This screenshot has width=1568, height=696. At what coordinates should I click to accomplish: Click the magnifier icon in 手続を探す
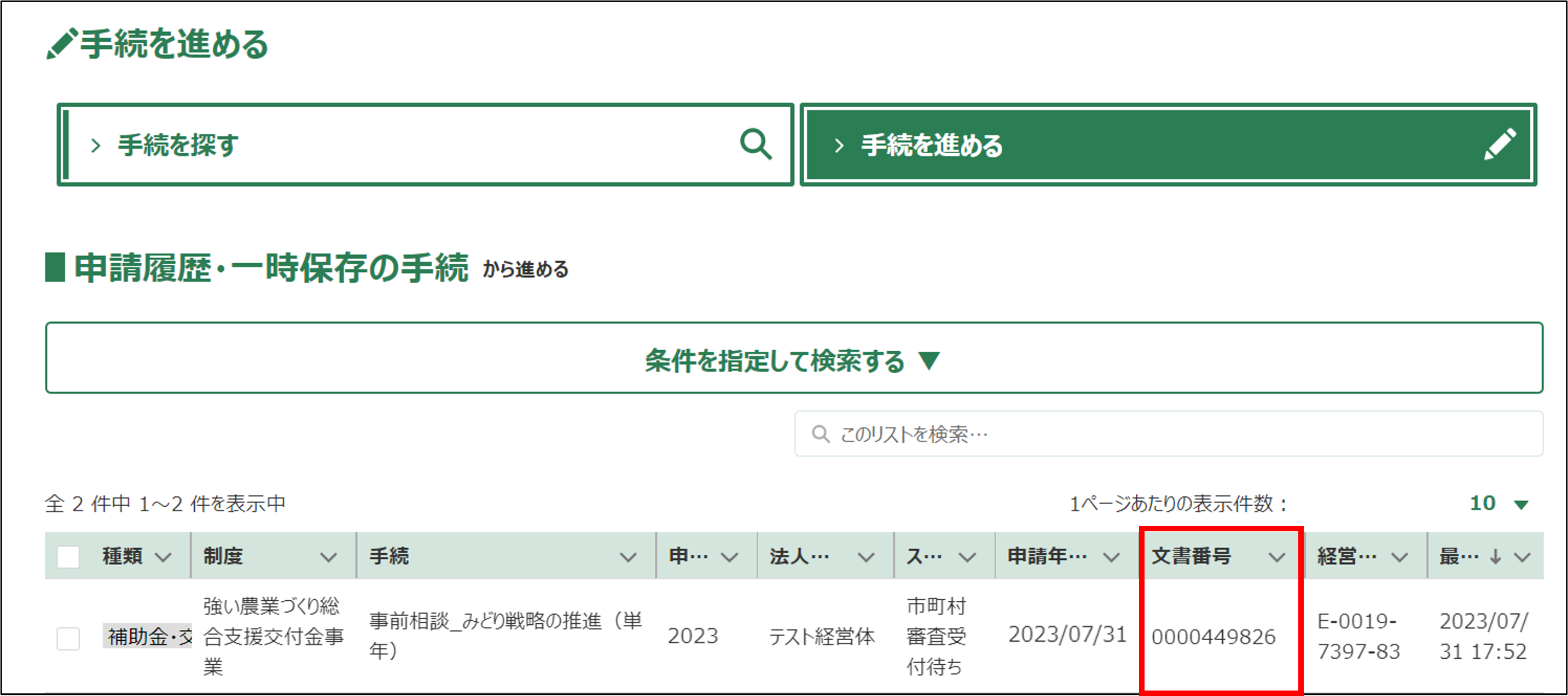[756, 144]
